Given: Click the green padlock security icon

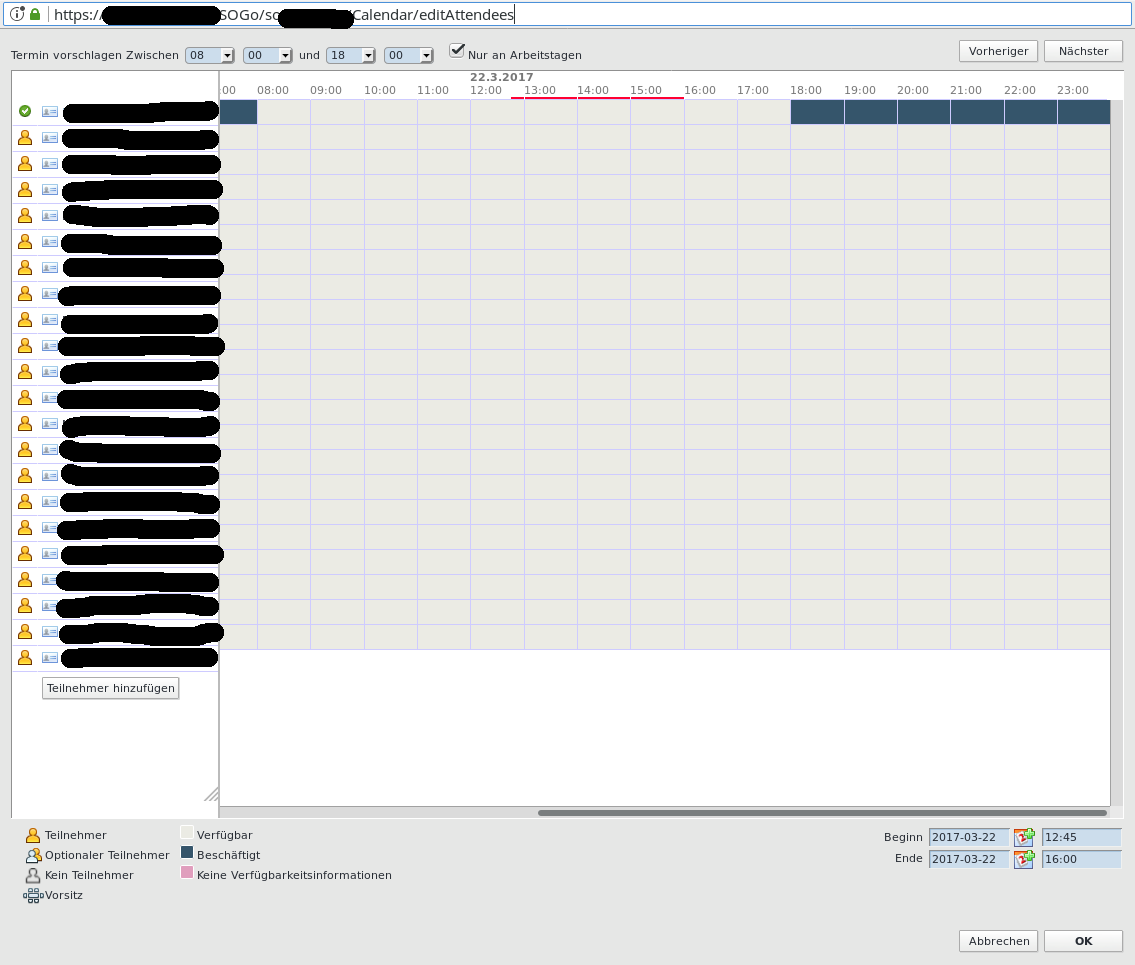Looking at the screenshot, I should pos(35,14).
